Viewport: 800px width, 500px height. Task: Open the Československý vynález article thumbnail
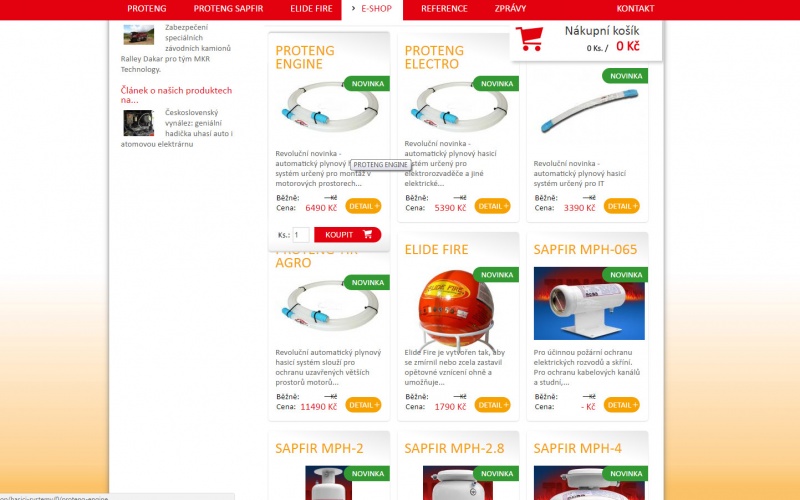(x=138, y=123)
